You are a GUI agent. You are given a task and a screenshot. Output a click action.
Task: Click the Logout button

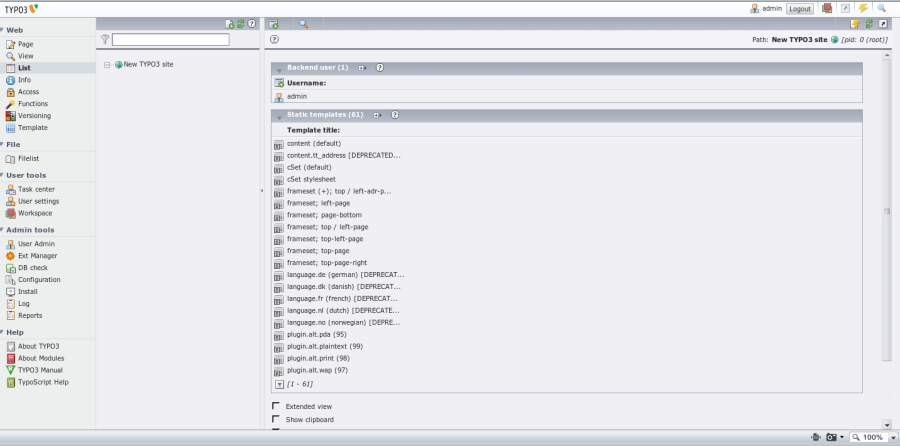800,9
